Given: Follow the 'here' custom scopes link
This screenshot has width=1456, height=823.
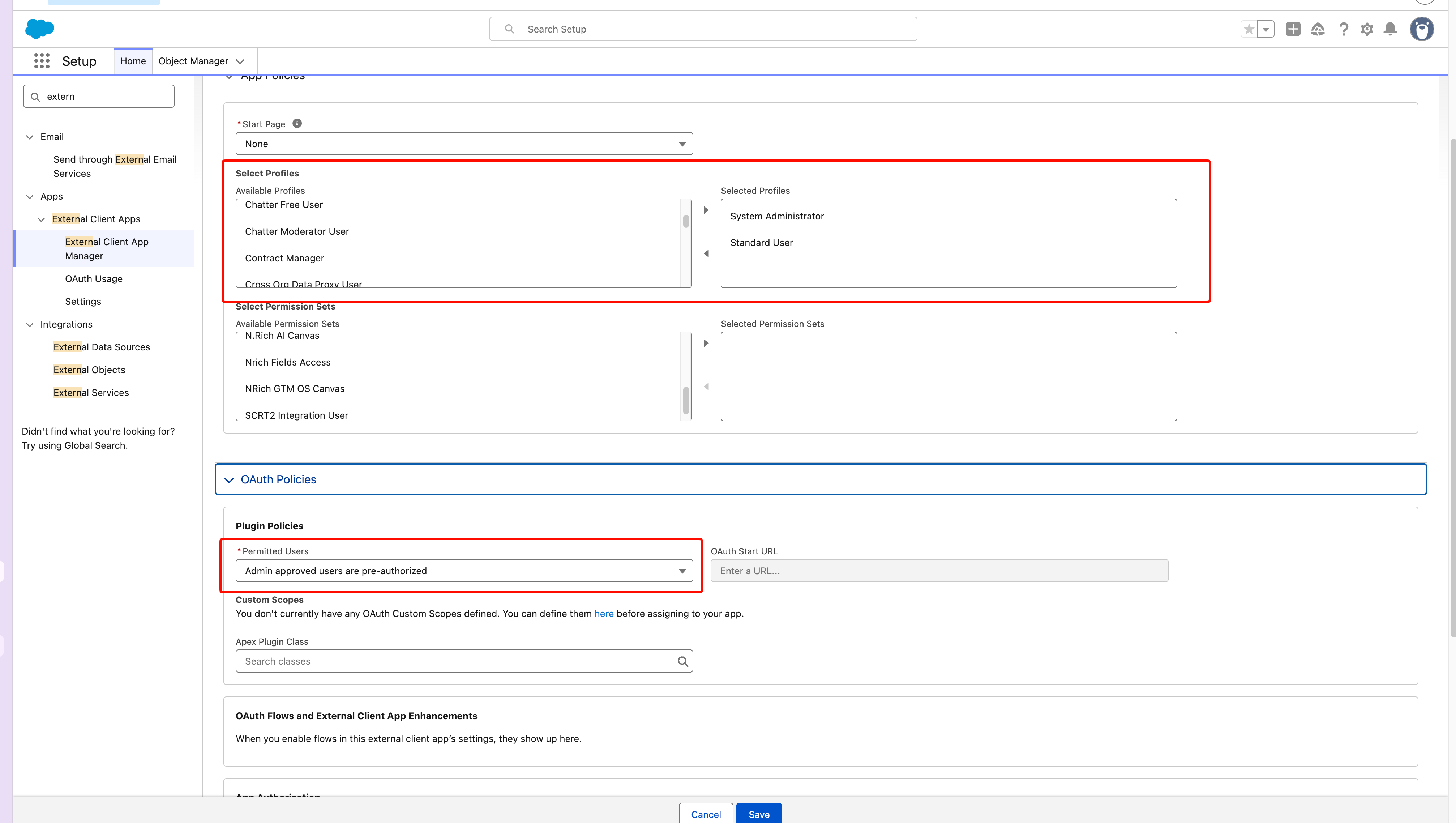Looking at the screenshot, I should coord(604,613).
